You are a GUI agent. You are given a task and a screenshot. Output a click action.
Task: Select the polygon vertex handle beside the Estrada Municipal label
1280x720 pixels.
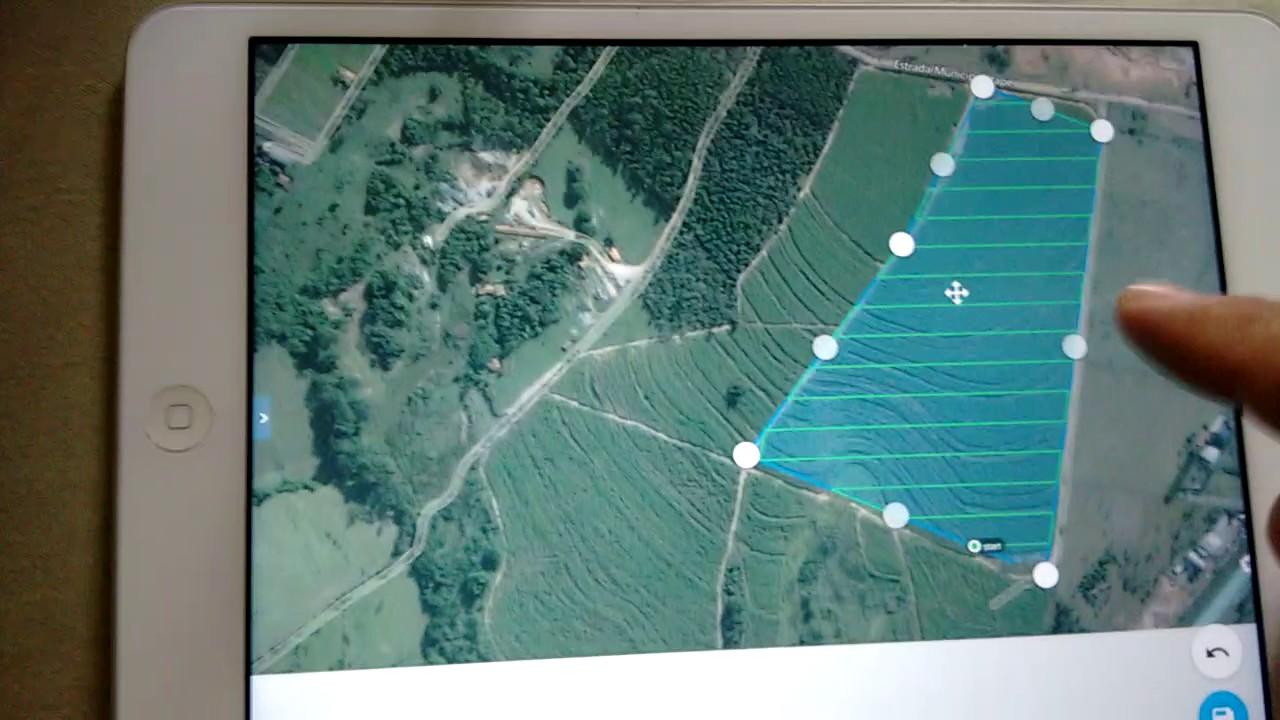[982, 88]
